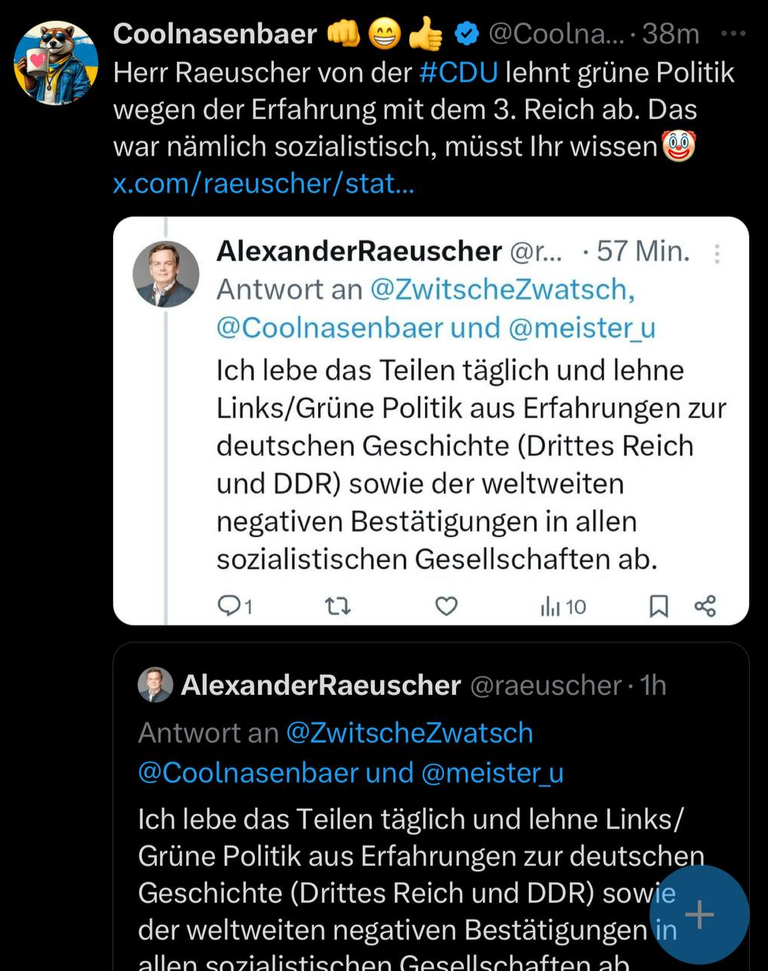The width and height of the screenshot is (768, 971).
Task: Follow the #CDU hashtag link
Action: (x=458, y=72)
